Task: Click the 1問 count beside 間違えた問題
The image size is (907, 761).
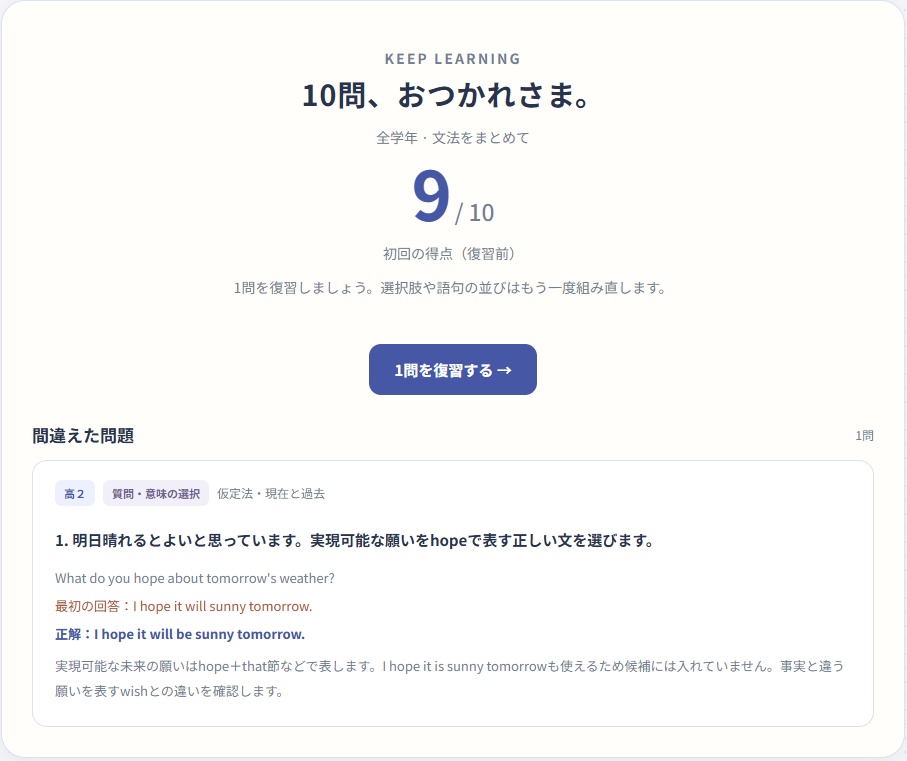Action: (x=864, y=436)
